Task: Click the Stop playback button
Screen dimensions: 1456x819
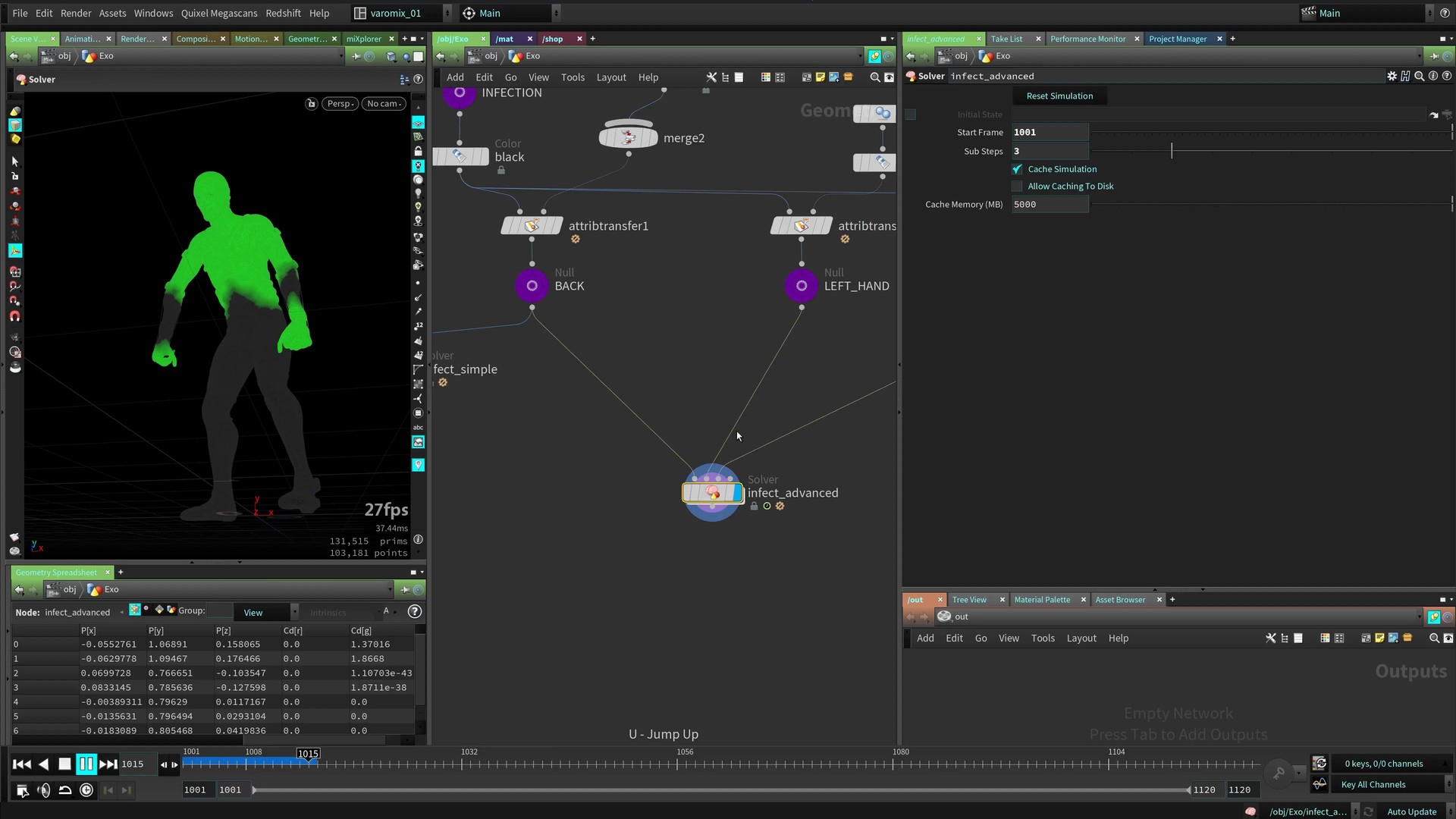Action: 64,764
